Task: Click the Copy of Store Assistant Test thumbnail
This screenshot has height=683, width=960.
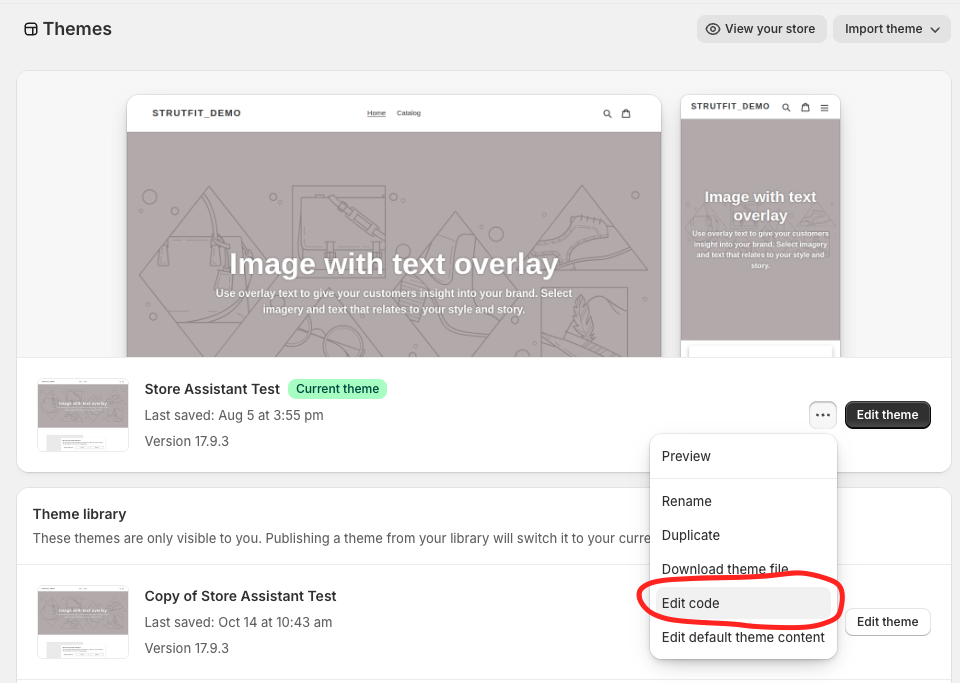Action: pyautogui.click(x=82, y=621)
